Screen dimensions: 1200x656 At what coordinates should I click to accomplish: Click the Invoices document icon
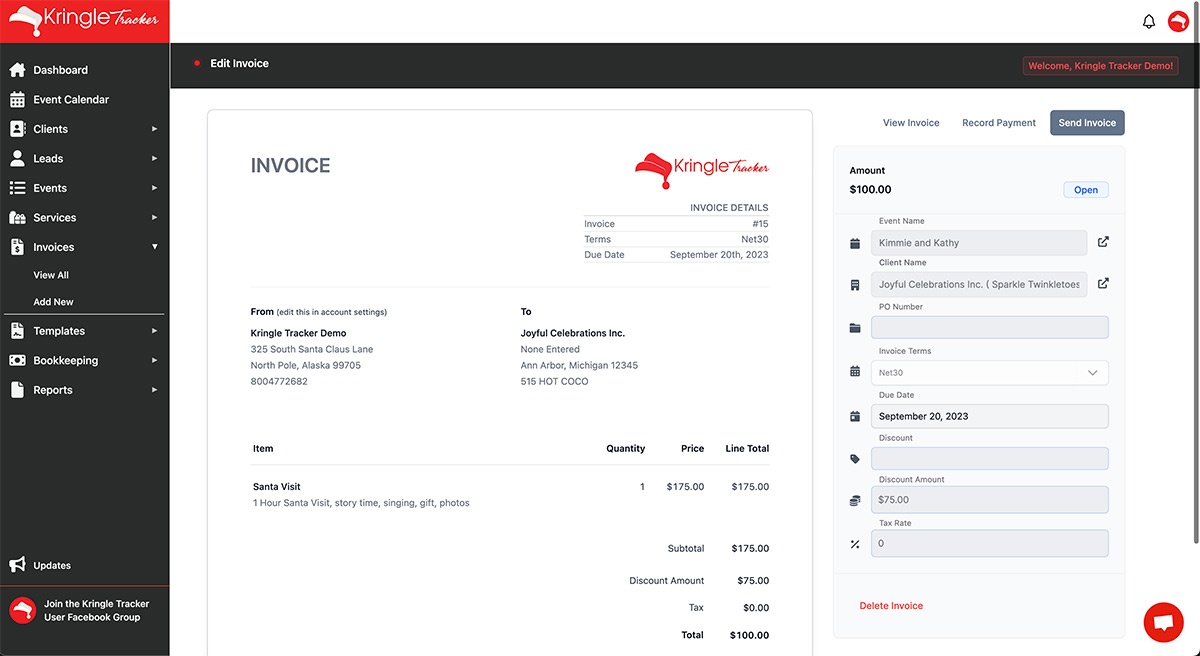[x=17, y=247]
